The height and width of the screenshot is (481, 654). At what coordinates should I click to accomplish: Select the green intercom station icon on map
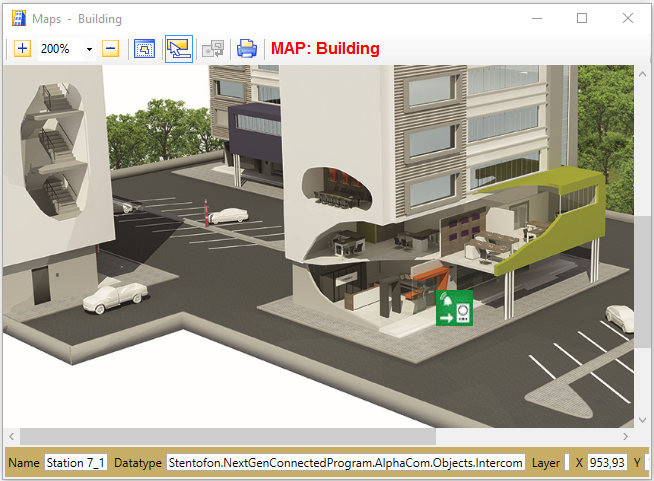point(454,308)
